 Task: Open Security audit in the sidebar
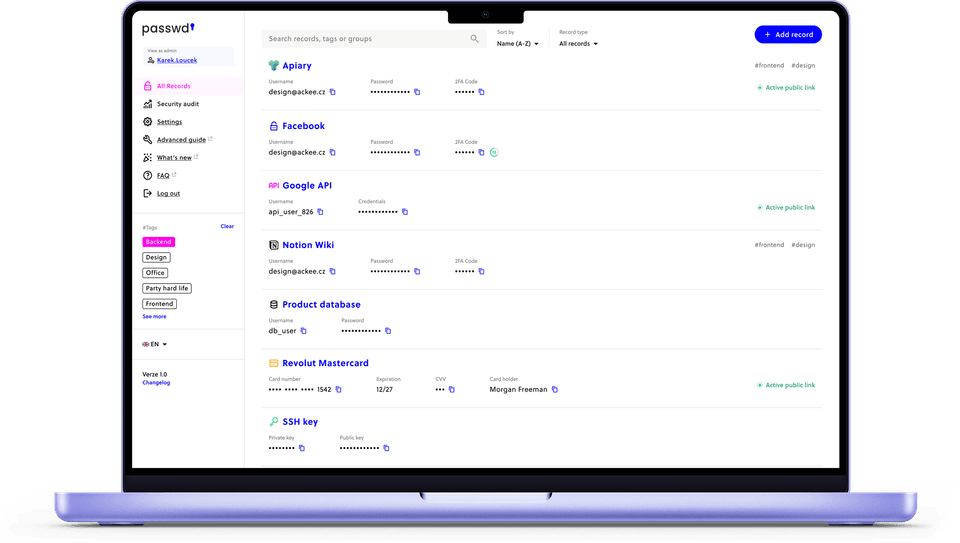click(178, 104)
